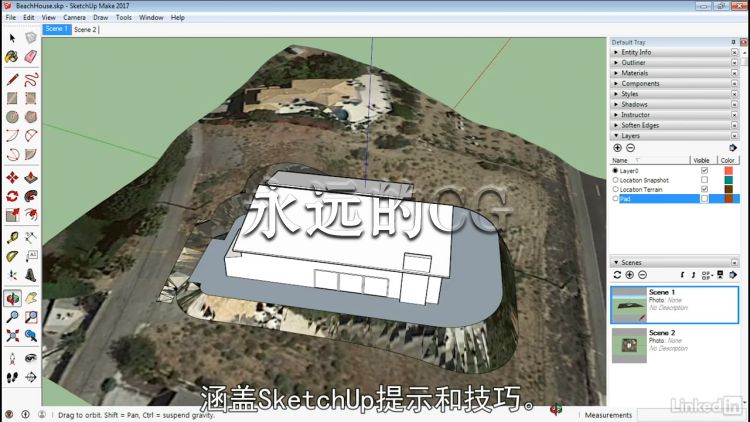Click the Remove Scene minus button

click(x=642, y=275)
